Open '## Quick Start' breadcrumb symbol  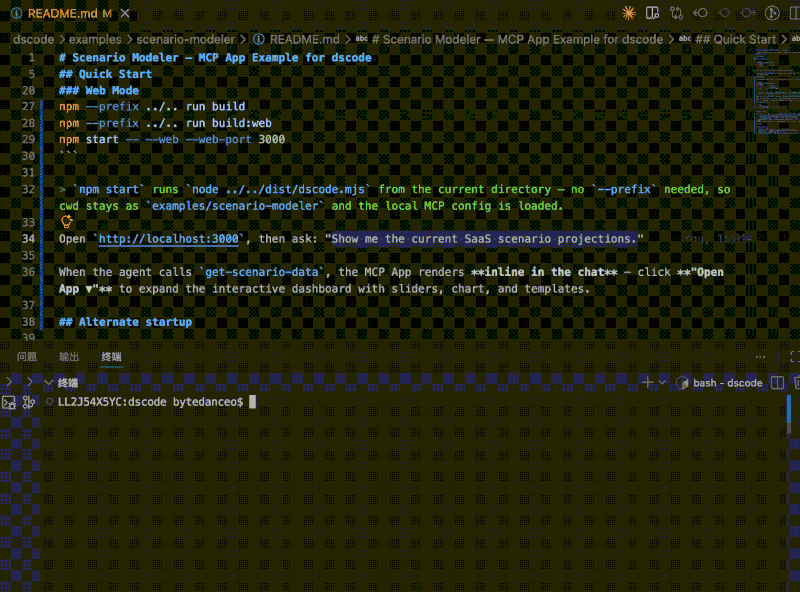pyautogui.click(x=735, y=39)
